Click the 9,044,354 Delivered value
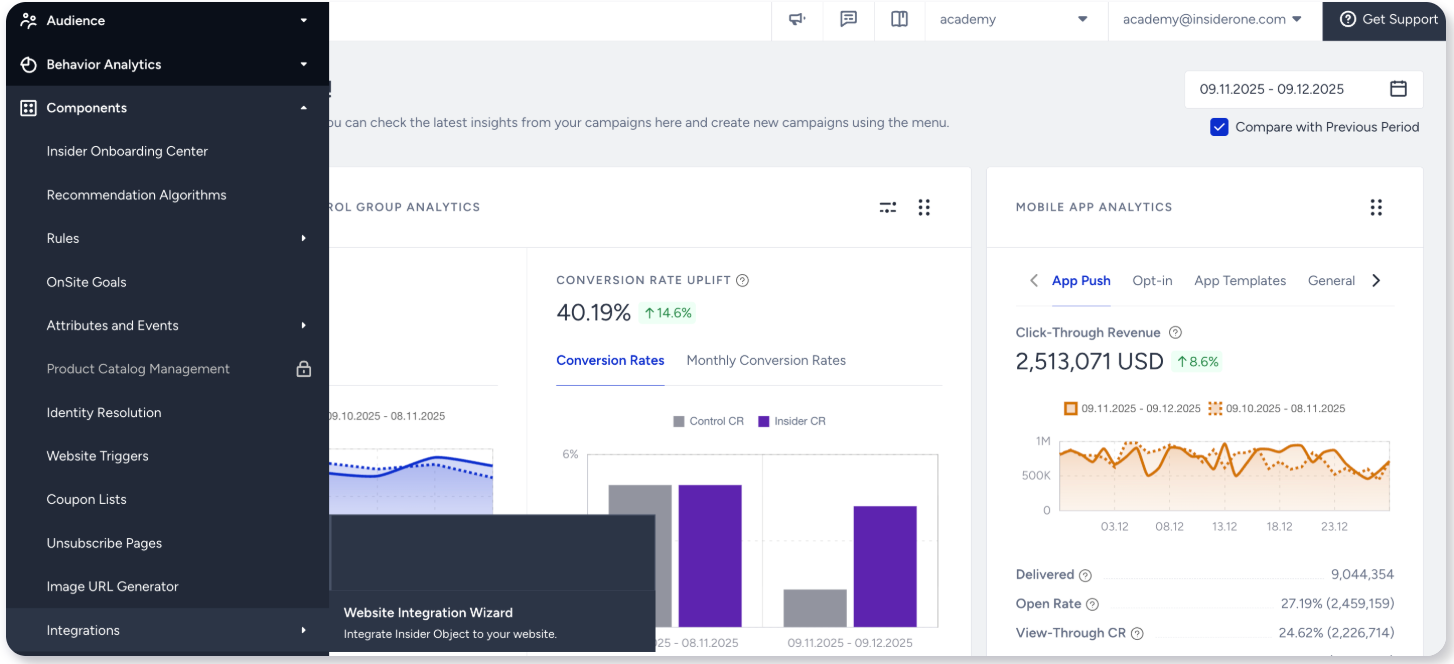 pos(1362,575)
